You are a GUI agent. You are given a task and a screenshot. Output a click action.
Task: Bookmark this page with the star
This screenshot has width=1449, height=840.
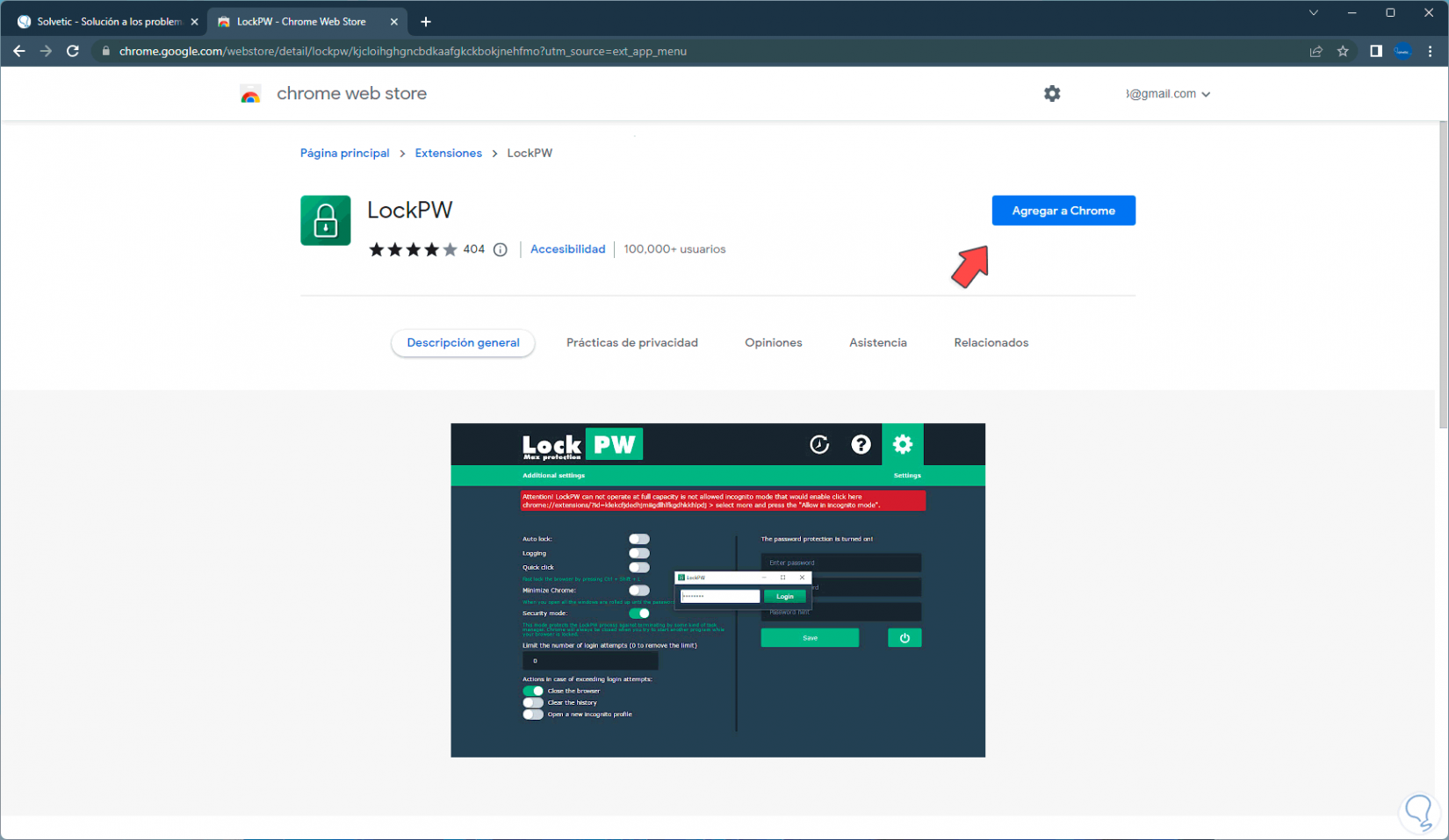pos(1343,51)
